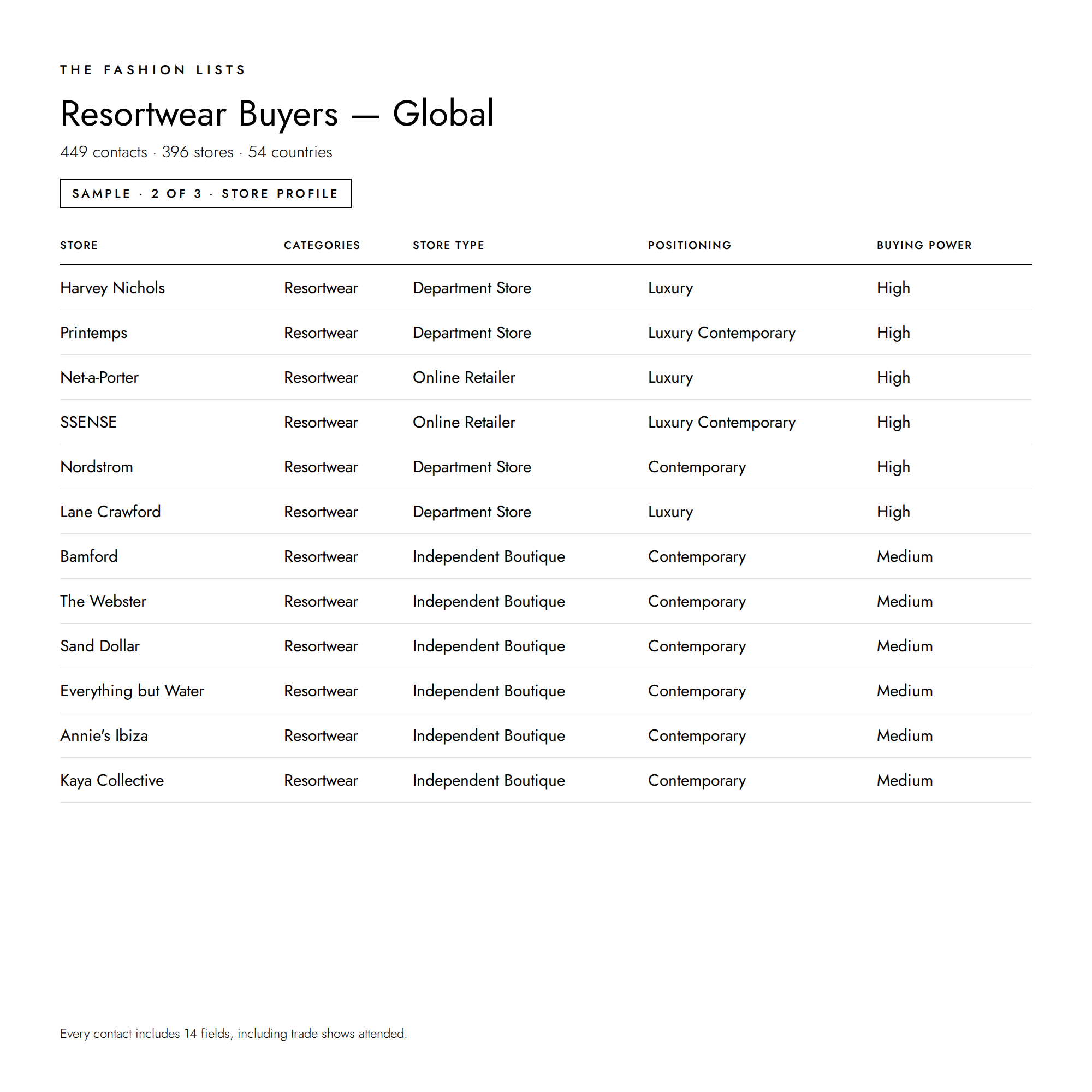Click 'Independent Boutique' in Annie's Ibiza row
1092x1092 pixels.
[x=489, y=735]
